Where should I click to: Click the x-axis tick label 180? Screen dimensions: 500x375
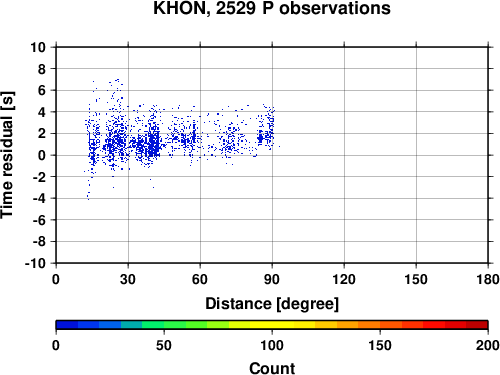point(488,279)
